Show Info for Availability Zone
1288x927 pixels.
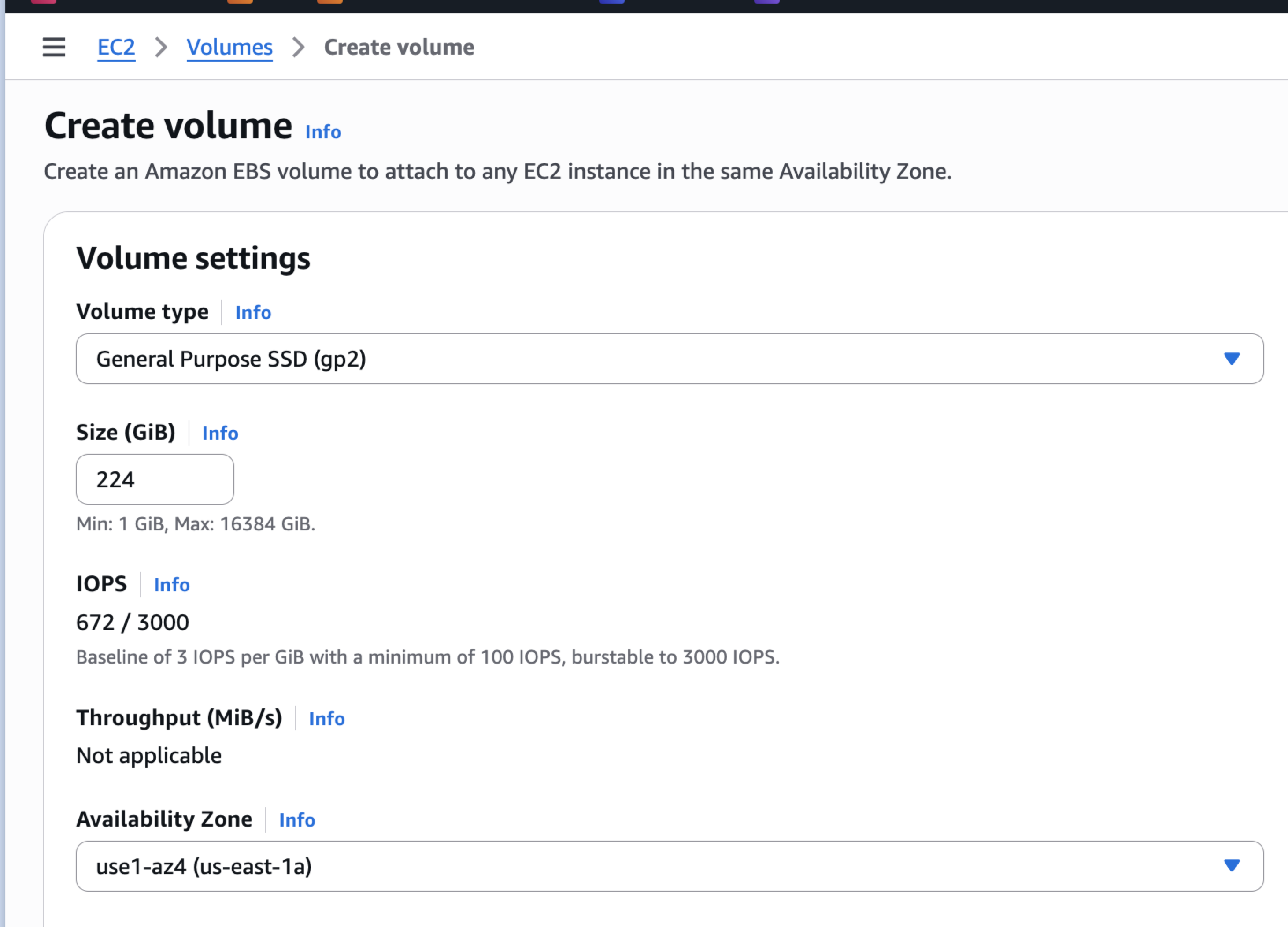click(x=297, y=820)
